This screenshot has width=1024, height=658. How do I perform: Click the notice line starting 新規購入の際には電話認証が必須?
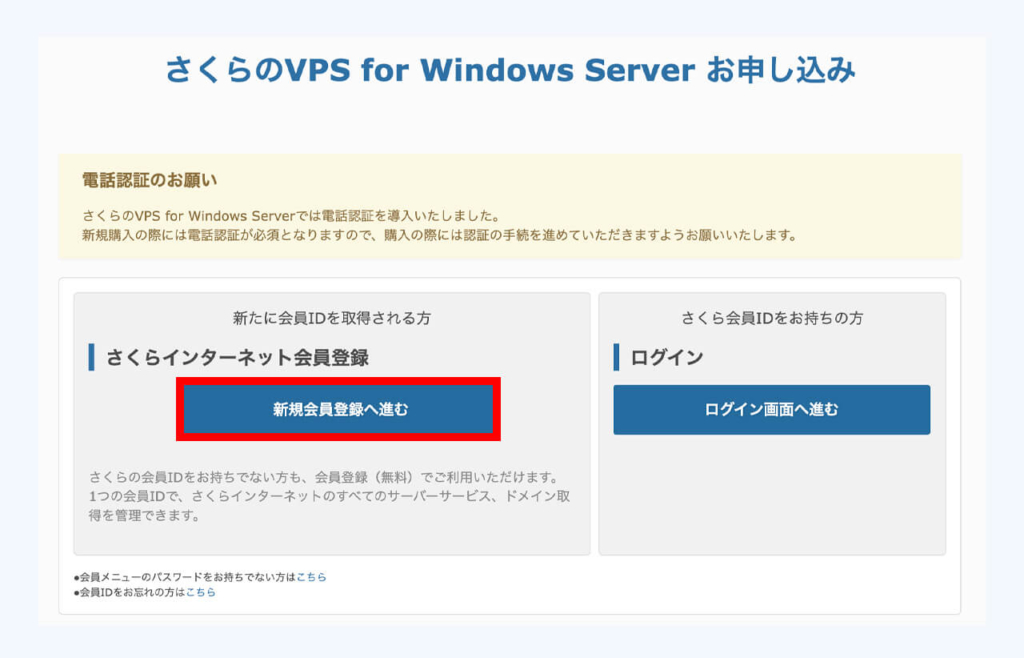click(x=440, y=235)
